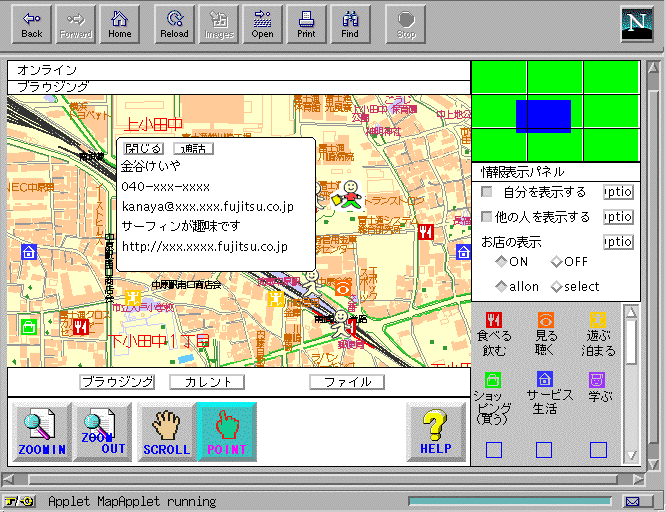Click the blue viewport rectangle in overview map
Image resolution: width=666 pixels, height=512 pixels.
pos(543,116)
